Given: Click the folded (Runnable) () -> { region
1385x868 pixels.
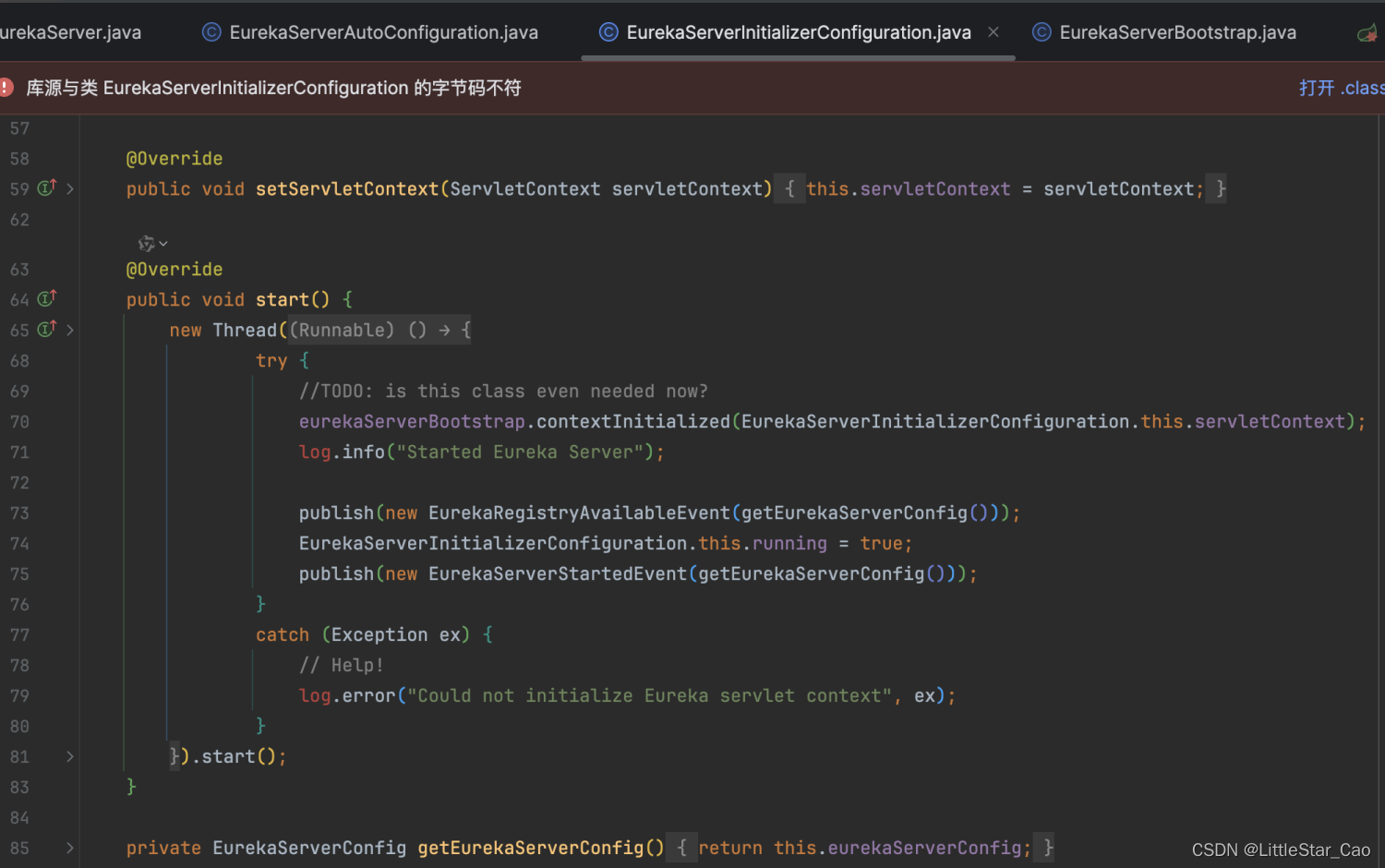Looking at the screenshot, I should click(380, 331).
